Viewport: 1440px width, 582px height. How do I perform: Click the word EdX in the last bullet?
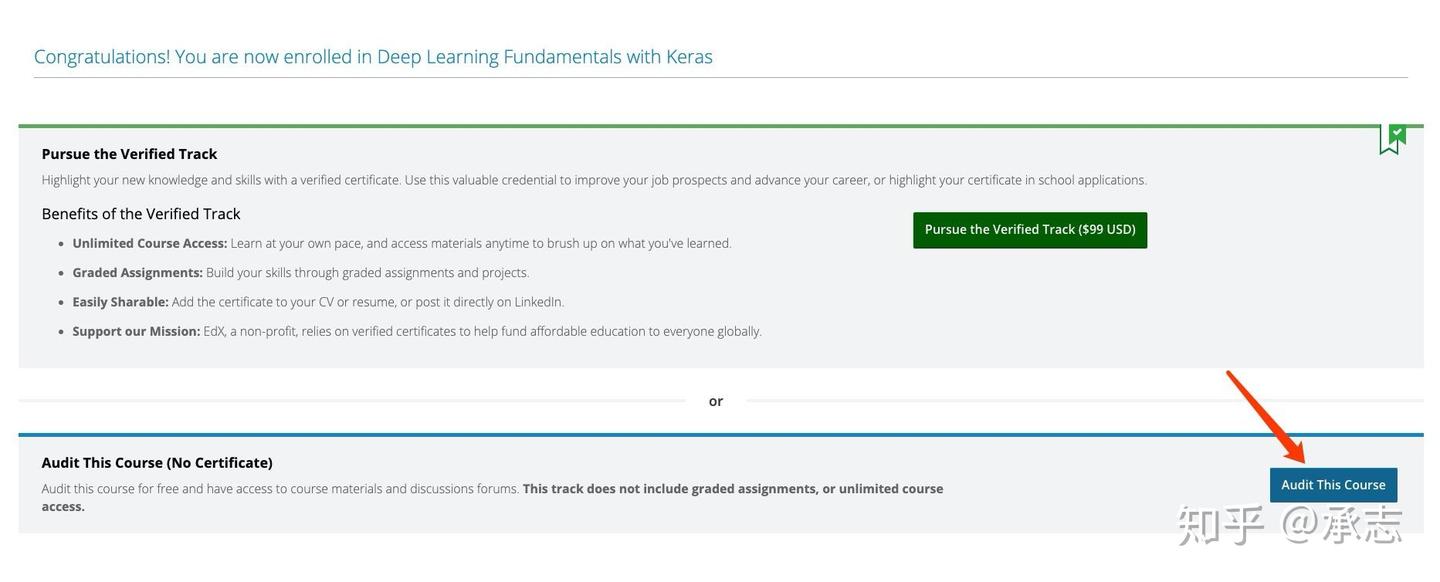pyautogui.click(x=214, y=331)
